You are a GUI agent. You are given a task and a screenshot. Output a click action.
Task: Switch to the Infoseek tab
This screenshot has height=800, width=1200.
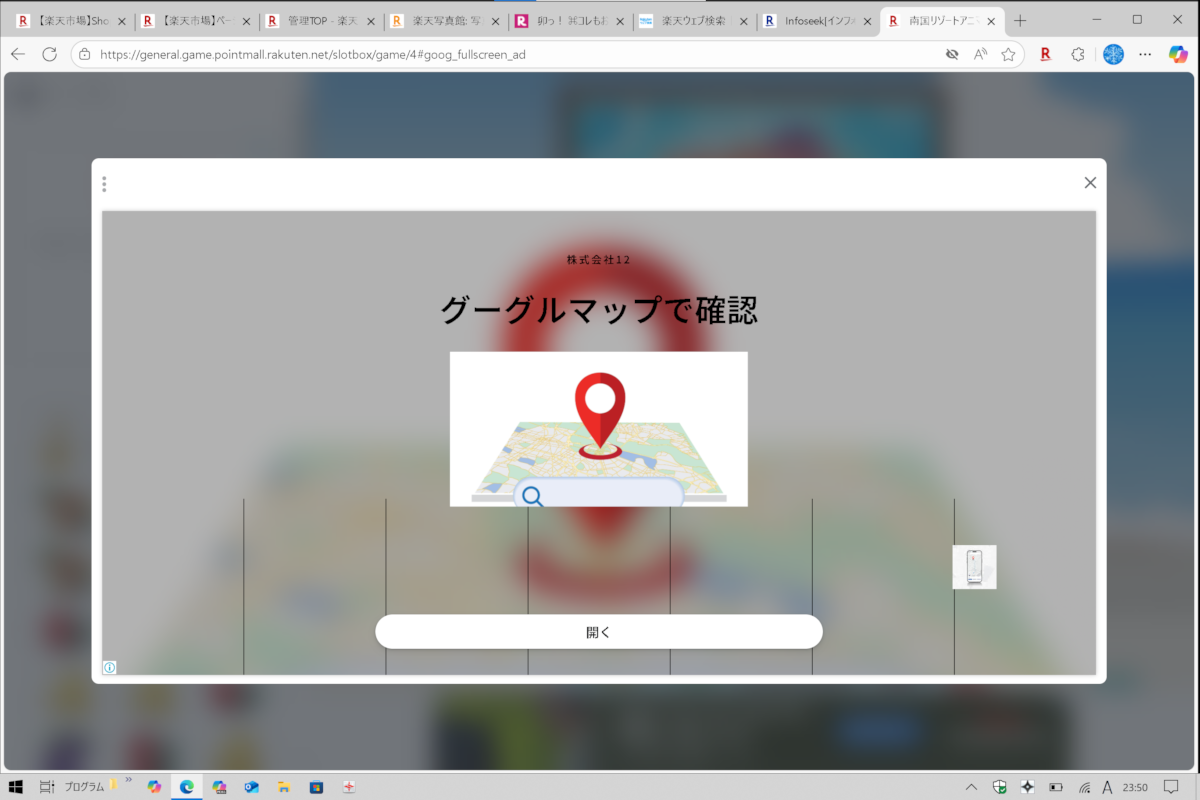pos(810,20)
